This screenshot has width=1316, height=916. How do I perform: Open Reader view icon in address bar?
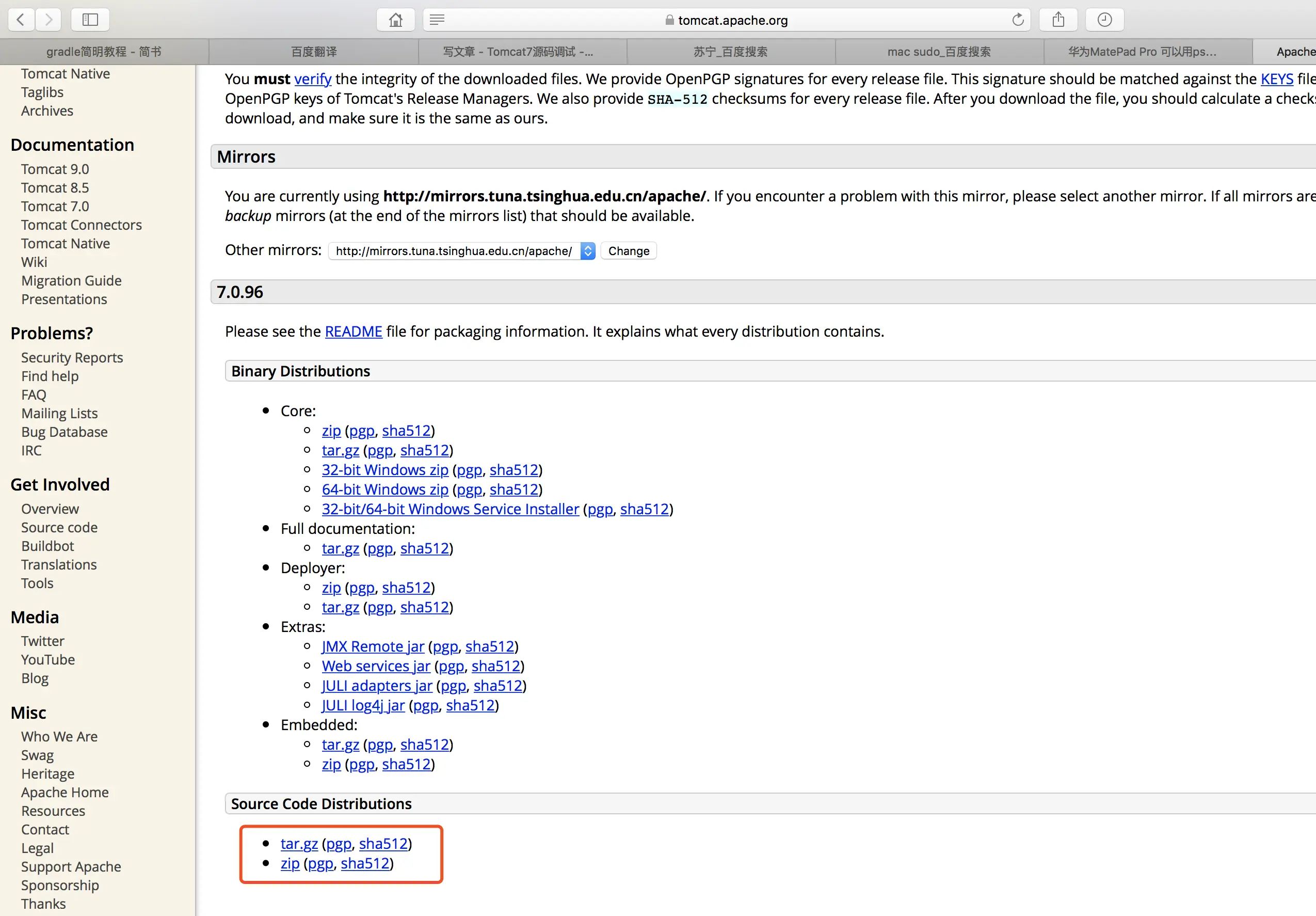[437, 20]
